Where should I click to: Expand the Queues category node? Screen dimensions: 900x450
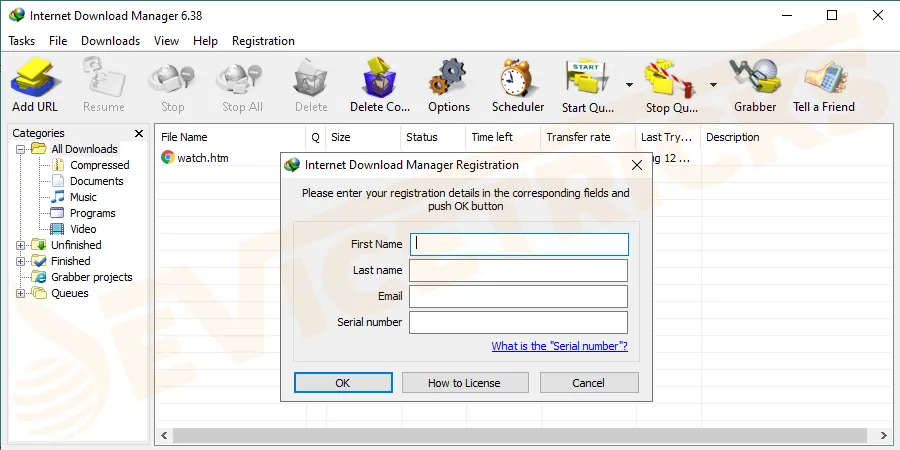point(21,293)
